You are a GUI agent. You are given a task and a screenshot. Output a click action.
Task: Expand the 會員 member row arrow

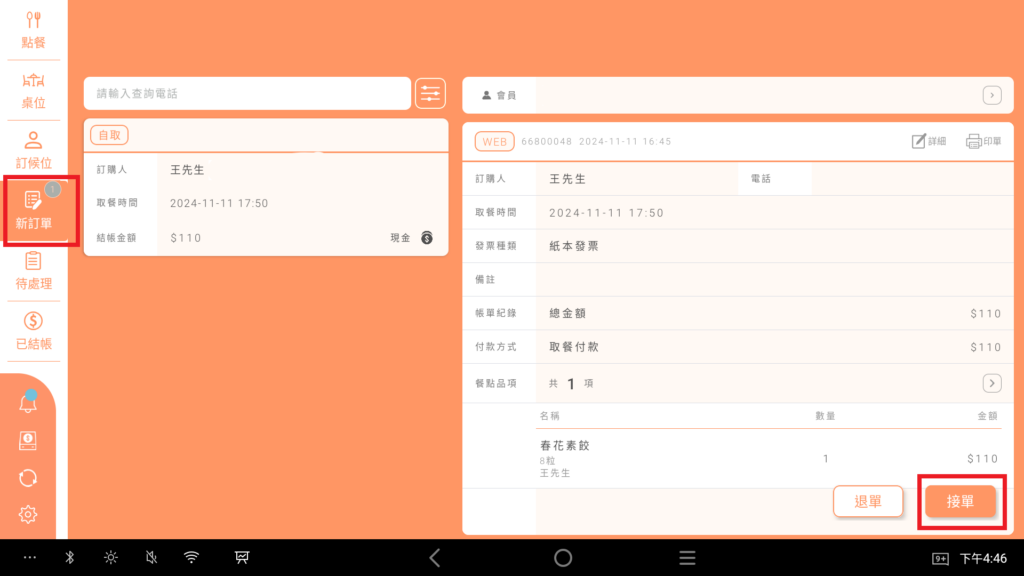pyautogui.click(x=991, y=95)
